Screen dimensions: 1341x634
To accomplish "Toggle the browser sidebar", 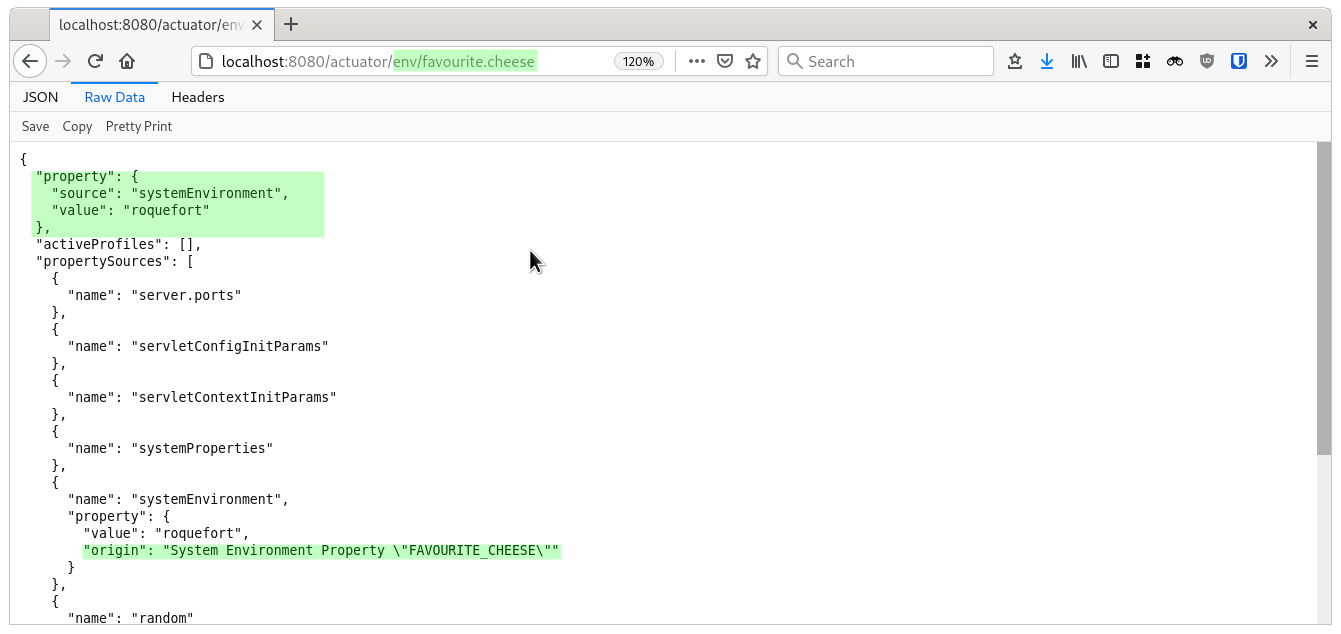I will 1110,61.
